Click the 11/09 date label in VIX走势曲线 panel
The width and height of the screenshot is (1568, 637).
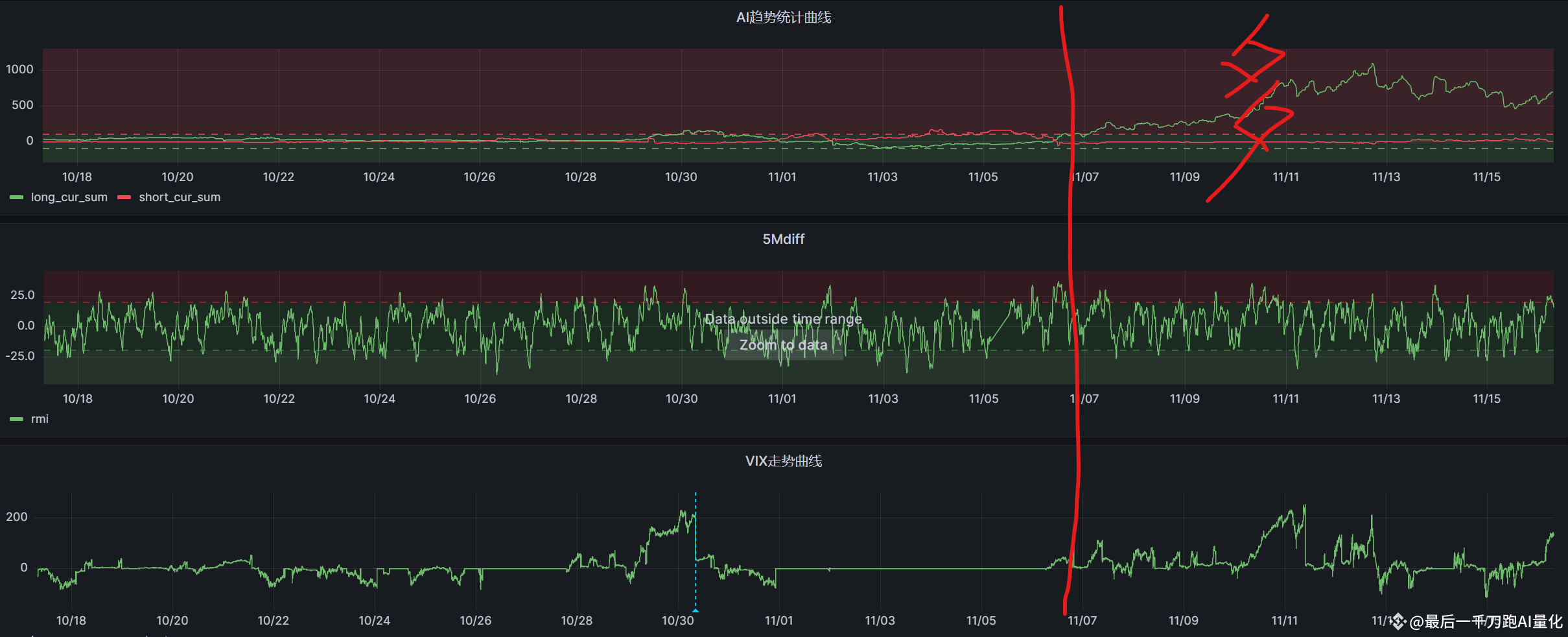pos(1184,621)
